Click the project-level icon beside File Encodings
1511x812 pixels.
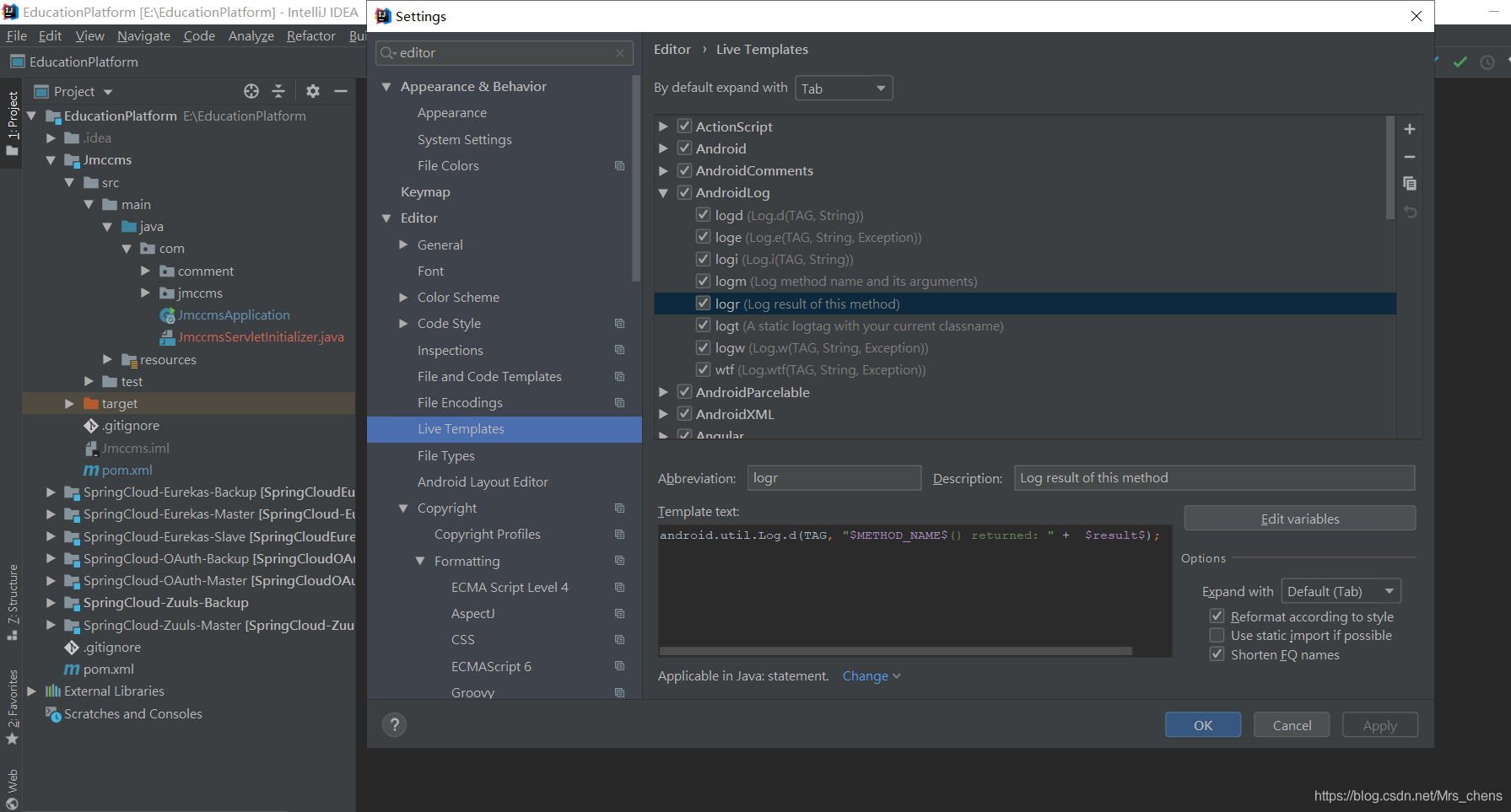[620, 403]
